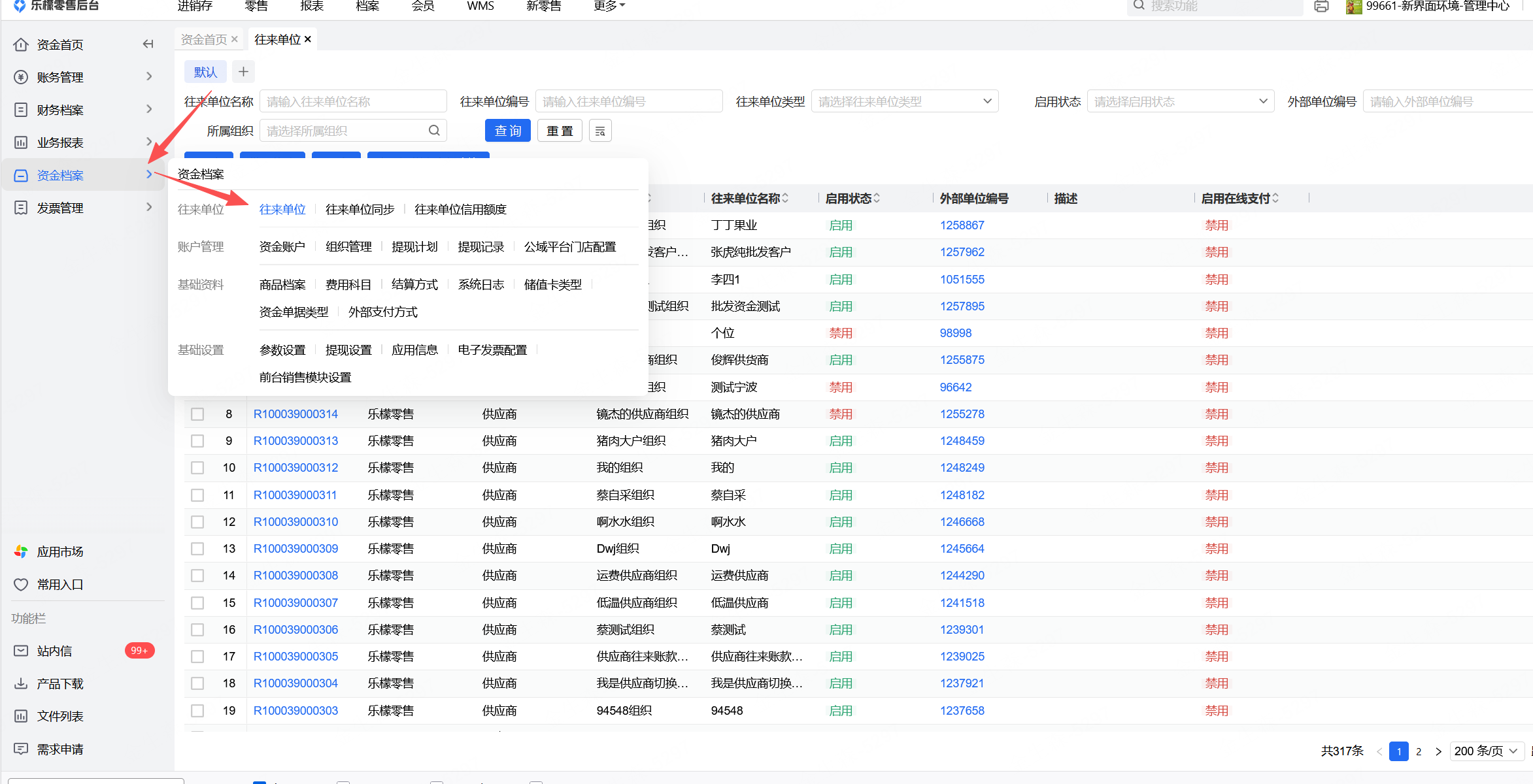Expand the 更多 top menu
1533x784 pixels.
tap(609, 7)
